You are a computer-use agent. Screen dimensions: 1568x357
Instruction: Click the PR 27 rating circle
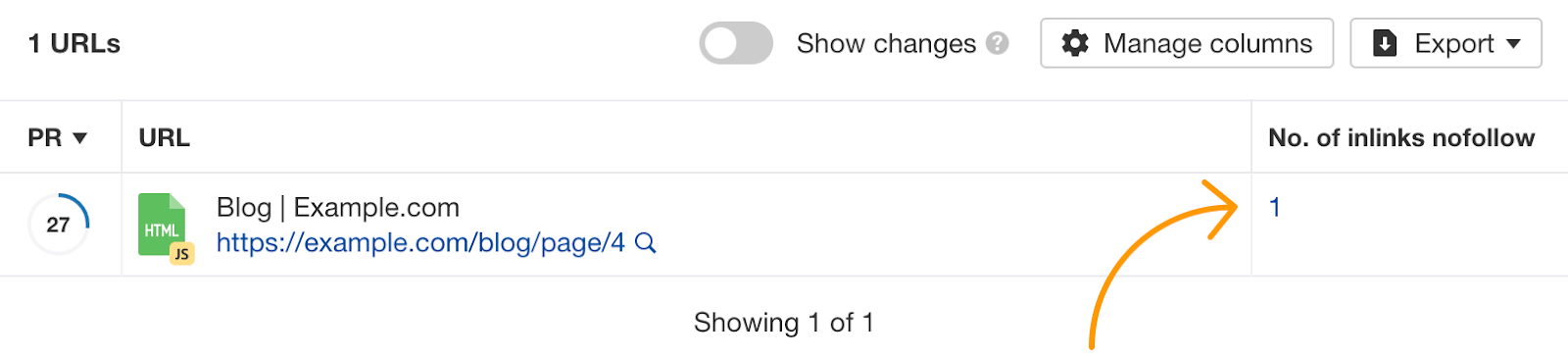[59, 225]
